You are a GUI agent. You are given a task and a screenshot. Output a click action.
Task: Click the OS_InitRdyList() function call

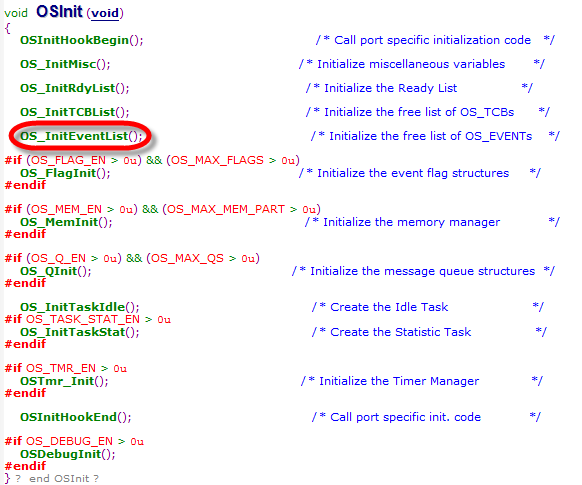(75, 88)
